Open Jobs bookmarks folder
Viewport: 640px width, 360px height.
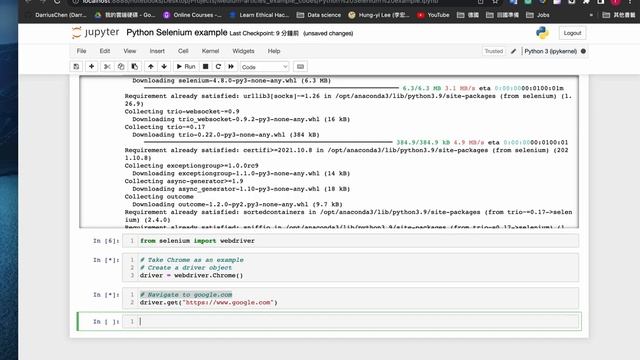point(538,15)
